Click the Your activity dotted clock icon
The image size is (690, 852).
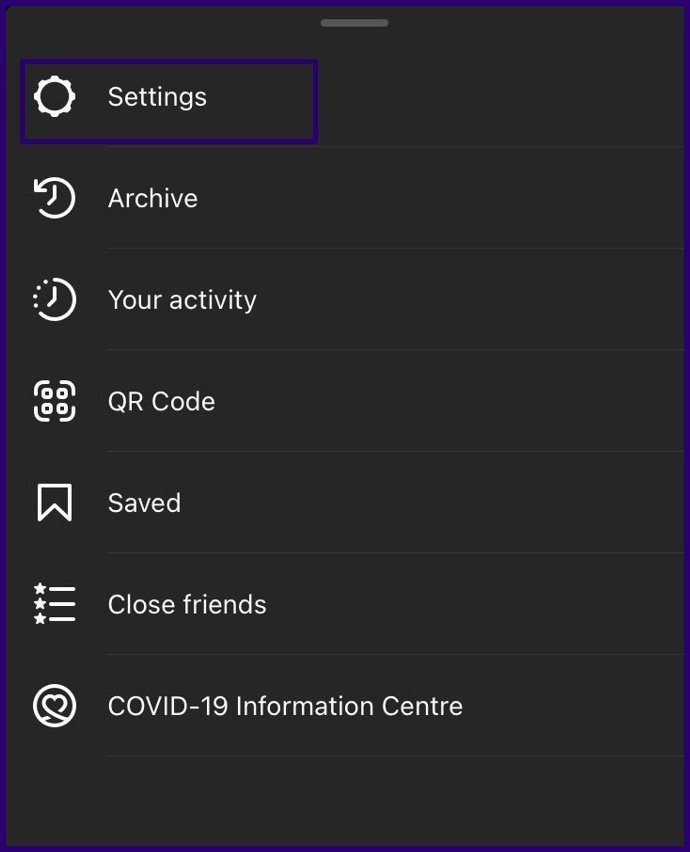pos(54,299)
